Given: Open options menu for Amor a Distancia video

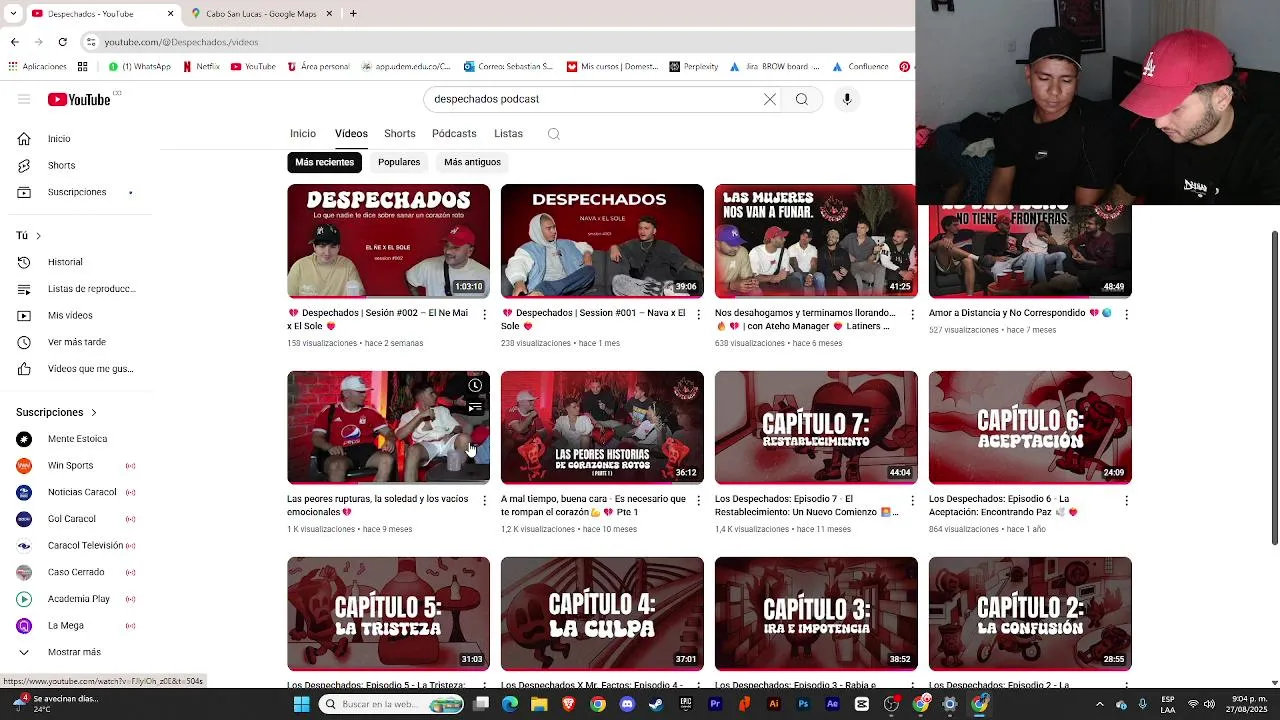Looking at the screenshot, I should [x=1126, y=314].
